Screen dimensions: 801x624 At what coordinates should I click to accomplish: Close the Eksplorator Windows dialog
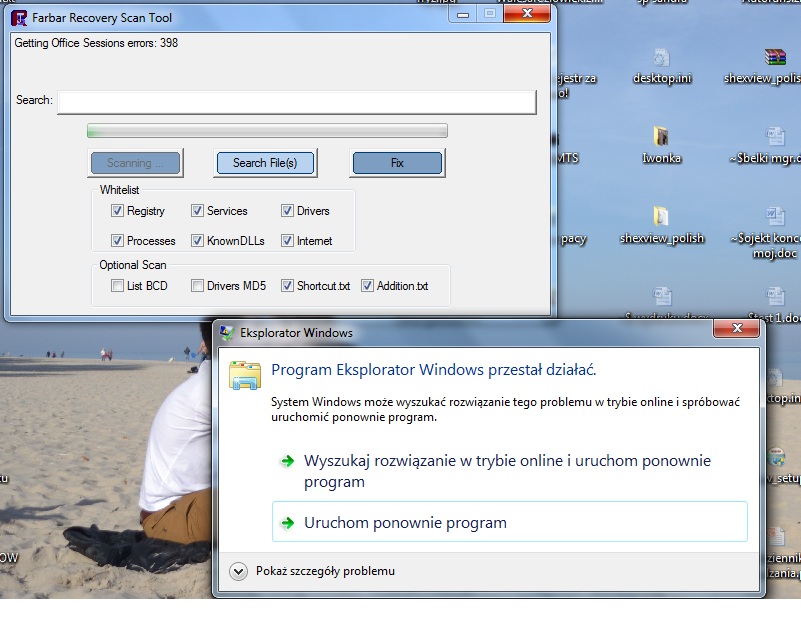click(x=736, y=328)
